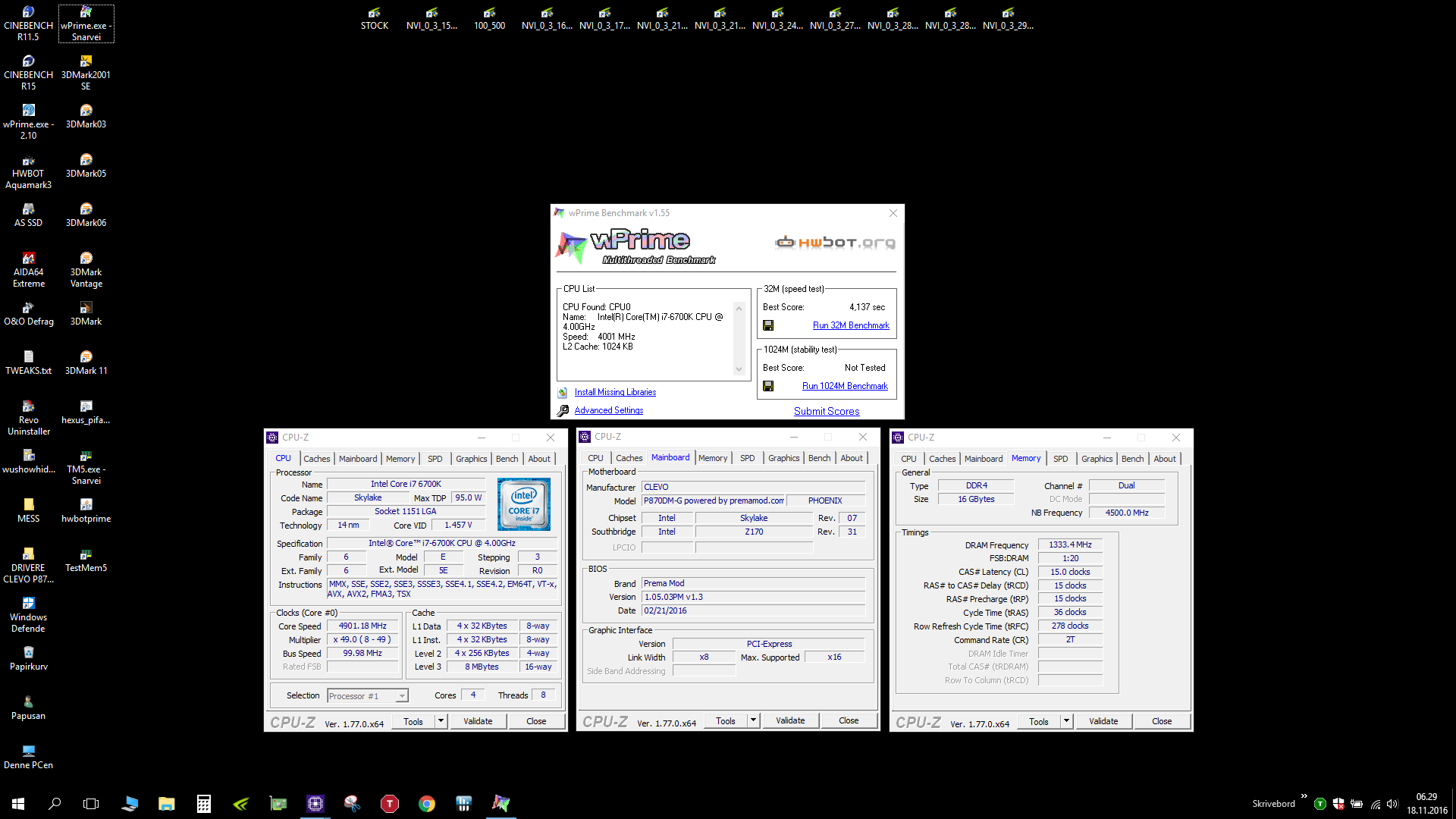Expand Tools dropdown arrow in left CPU-Z window
1456x819 pixels.
click(441, 720)
